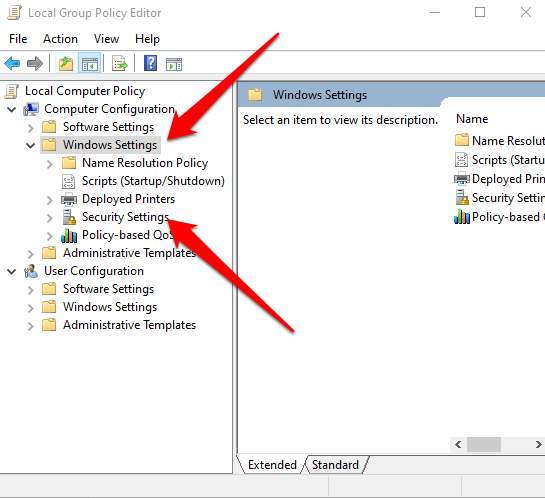Viewport: 545px width, 498px height.
Task: Select Computer Configuration in the tree
Action: tap(109, 109)
